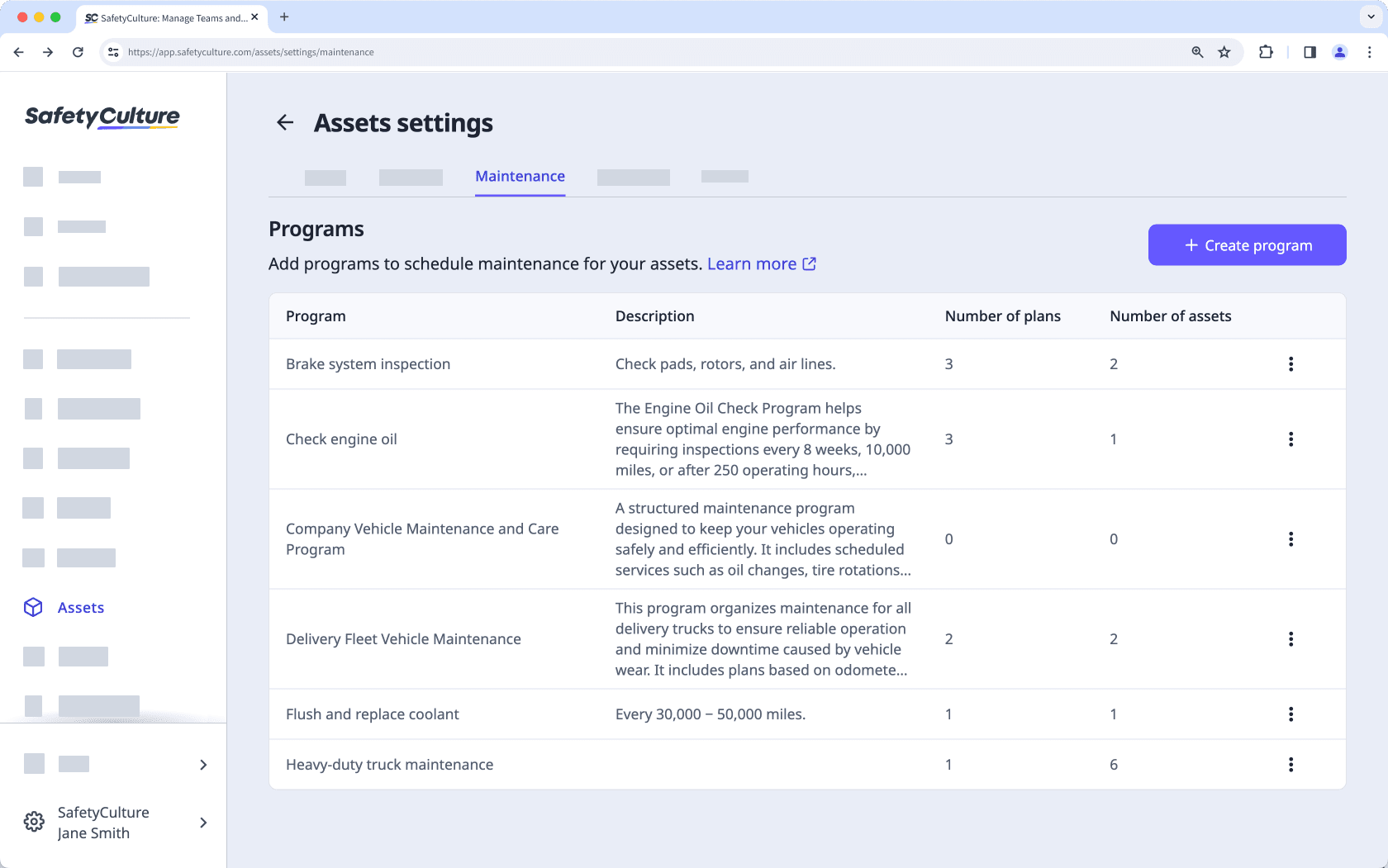Open row actions for Heavy-duty truck maintenance

click(1291, 764)
